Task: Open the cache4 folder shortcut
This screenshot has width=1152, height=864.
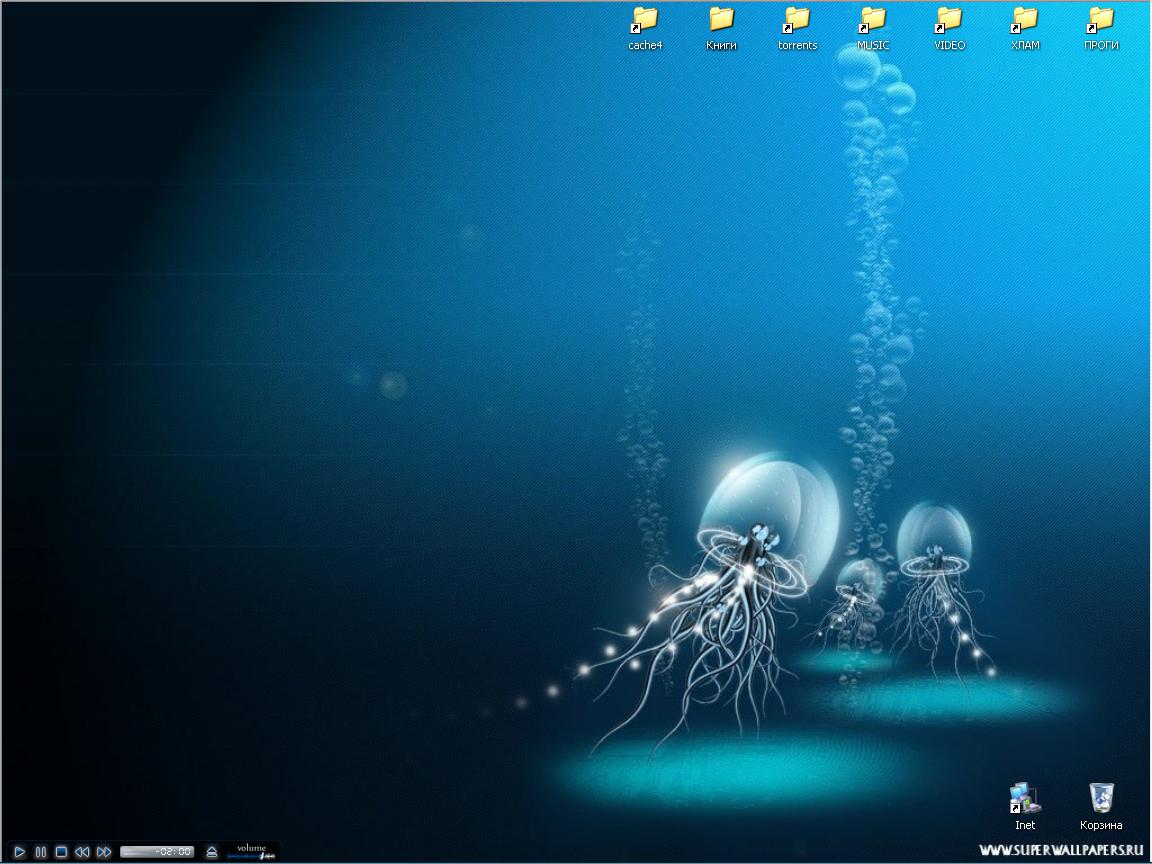Action: pos(645,20)
